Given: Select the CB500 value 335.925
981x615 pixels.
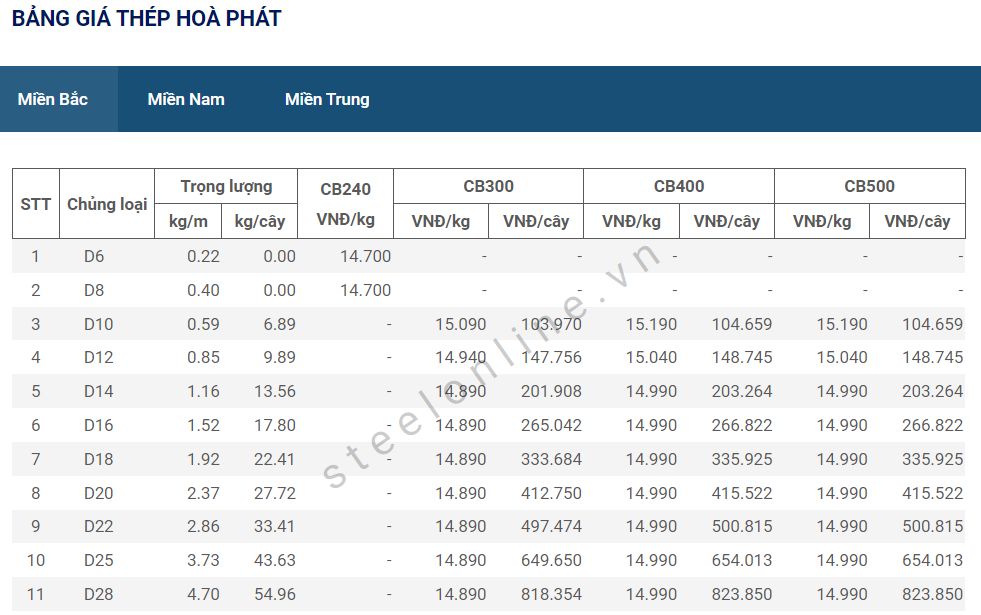Looking at the screenshot, I should pos(932,459).
